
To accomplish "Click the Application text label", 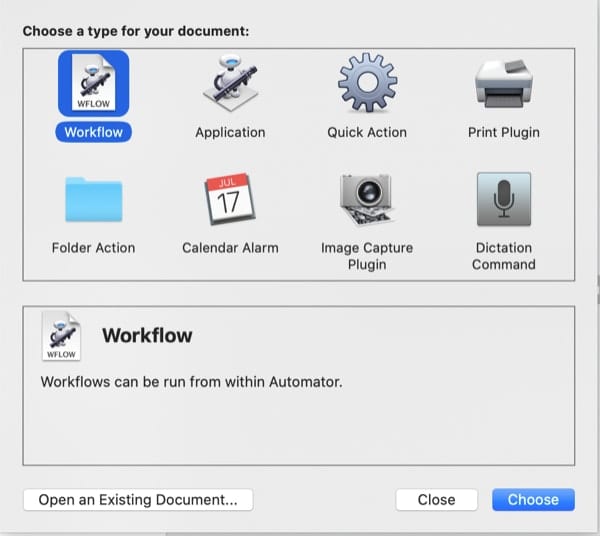I will pos(230,132).
